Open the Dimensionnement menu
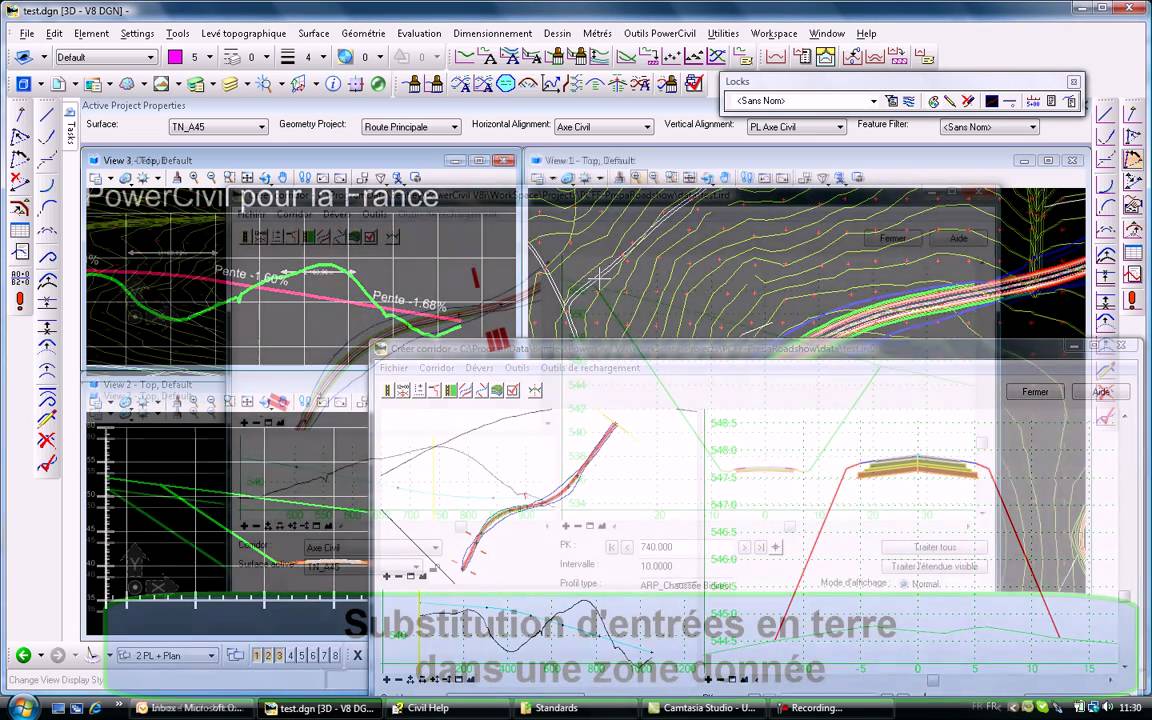This screenshot has width=1152, height=720. coord(492,34)
